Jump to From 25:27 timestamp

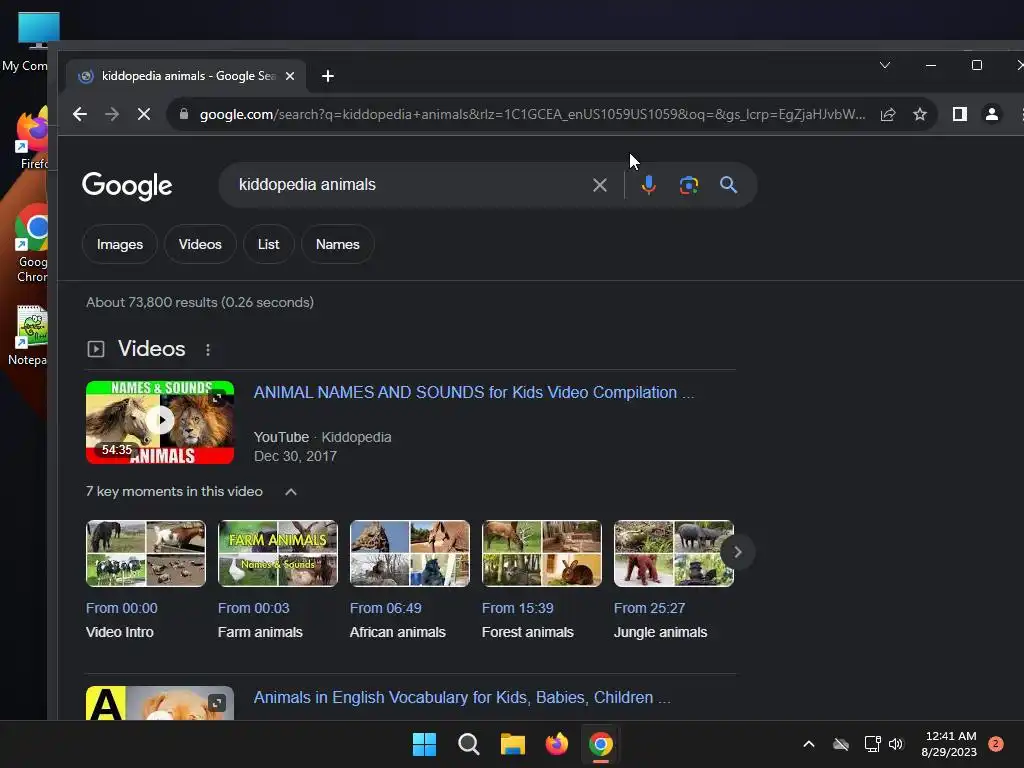coord(649,608)
